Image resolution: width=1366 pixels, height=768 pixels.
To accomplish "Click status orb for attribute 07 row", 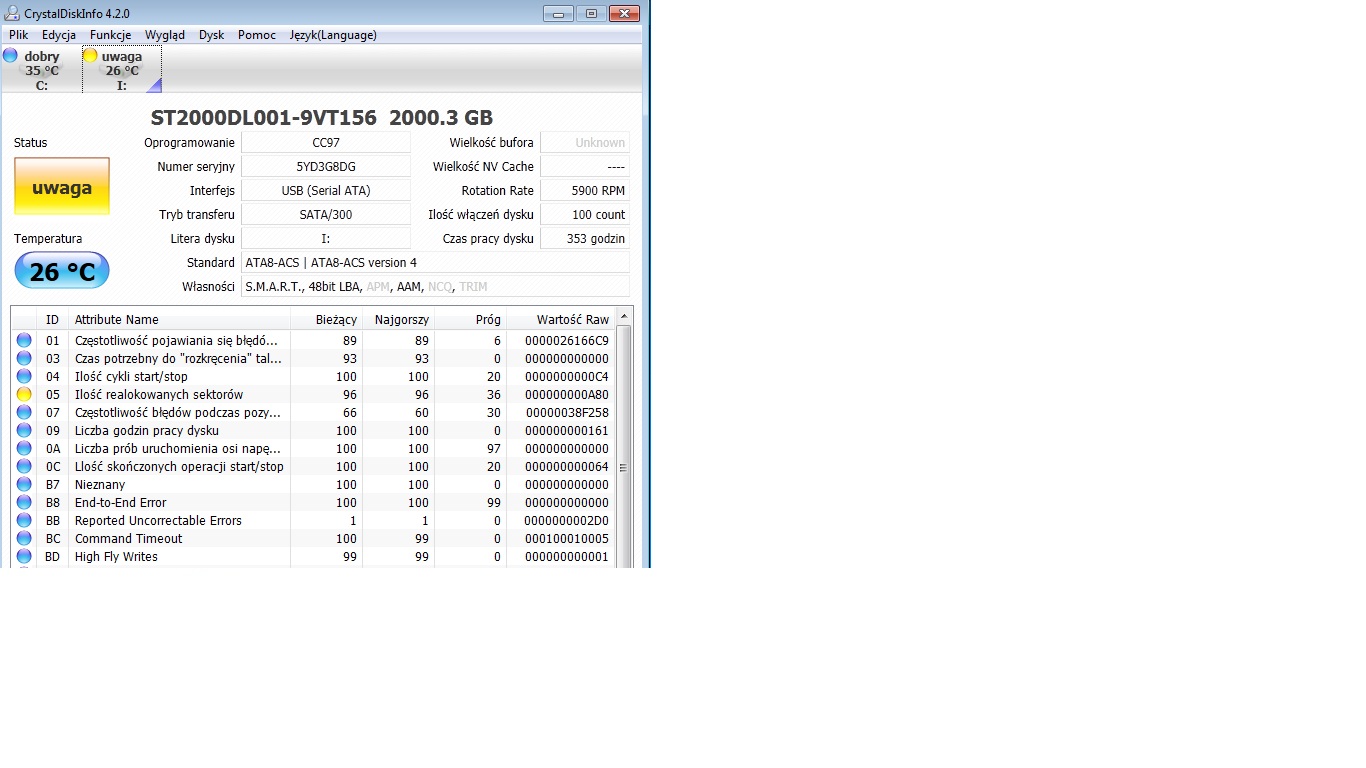I will pos(24,413).
